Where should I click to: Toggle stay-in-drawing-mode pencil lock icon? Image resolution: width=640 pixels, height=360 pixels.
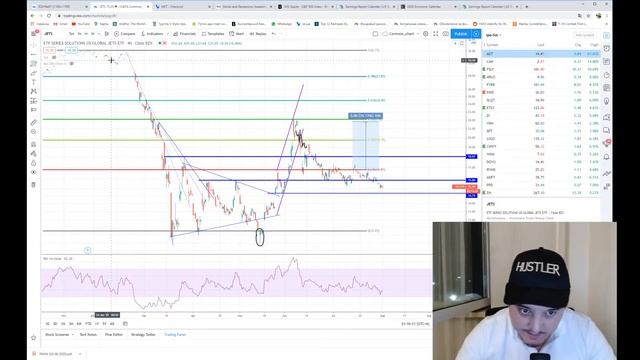[x=33, y=153]
